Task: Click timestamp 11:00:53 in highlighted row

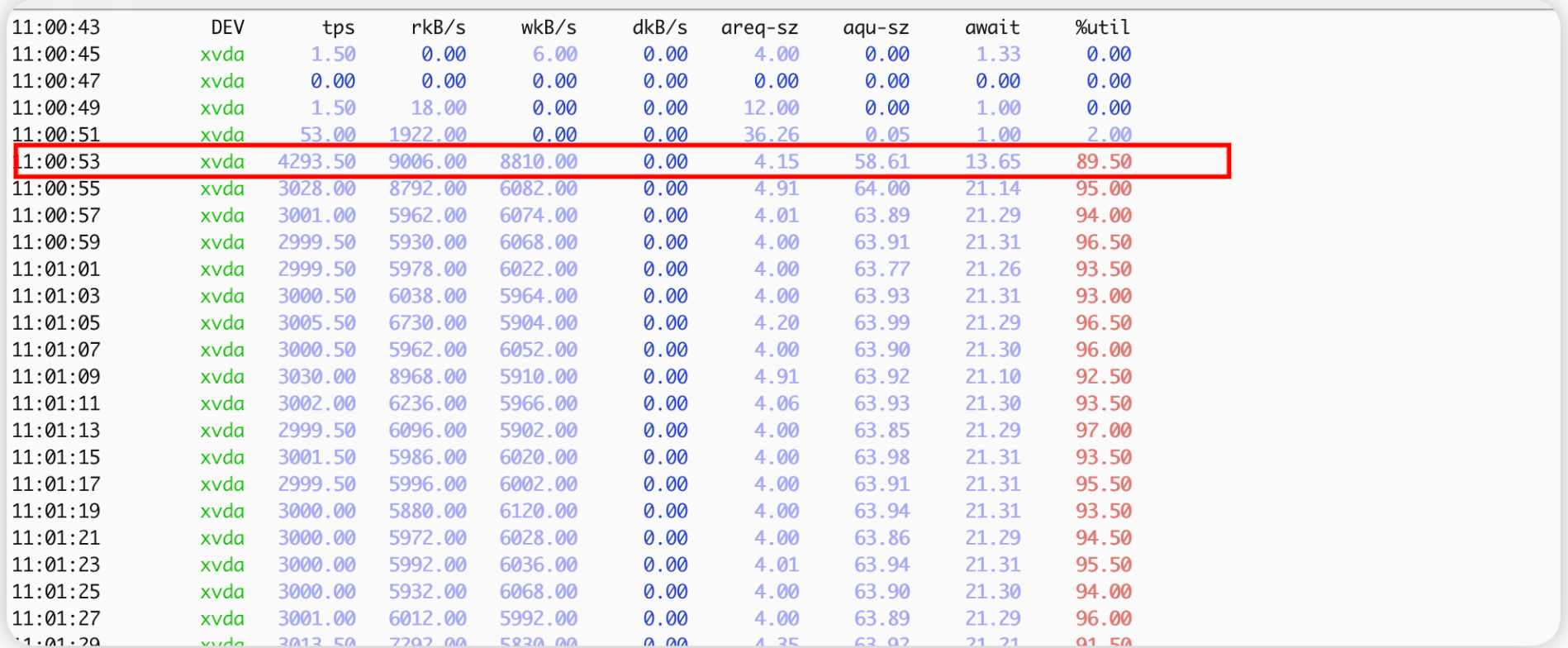Action: pyautogui.click(x=56, y=162)
